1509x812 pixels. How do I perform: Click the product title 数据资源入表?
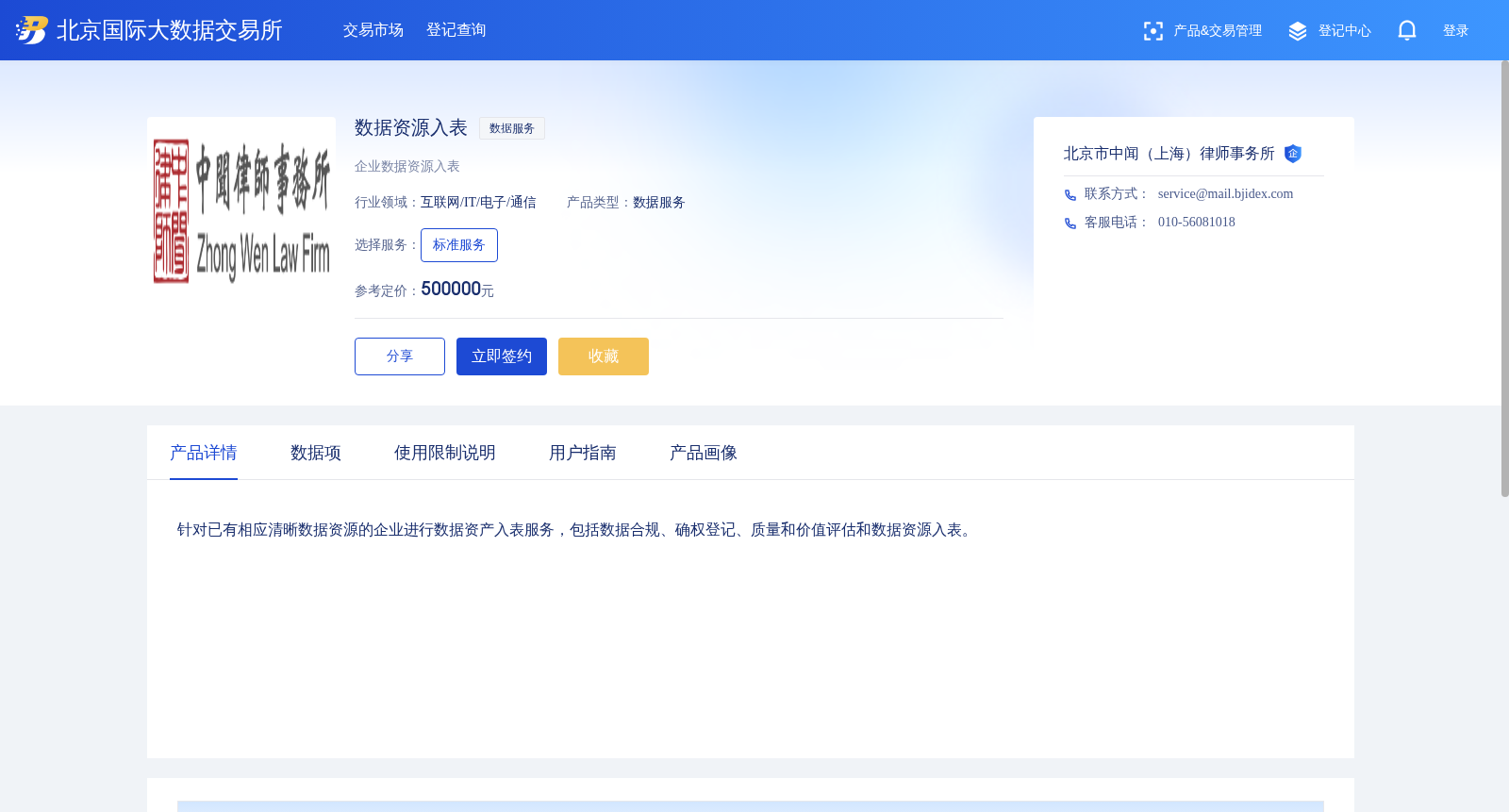tap(411, 127)
